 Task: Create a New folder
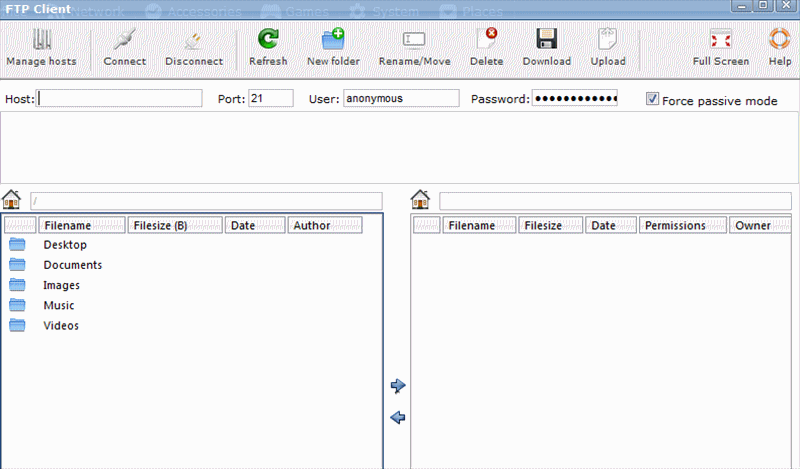[x=333, y=41]
